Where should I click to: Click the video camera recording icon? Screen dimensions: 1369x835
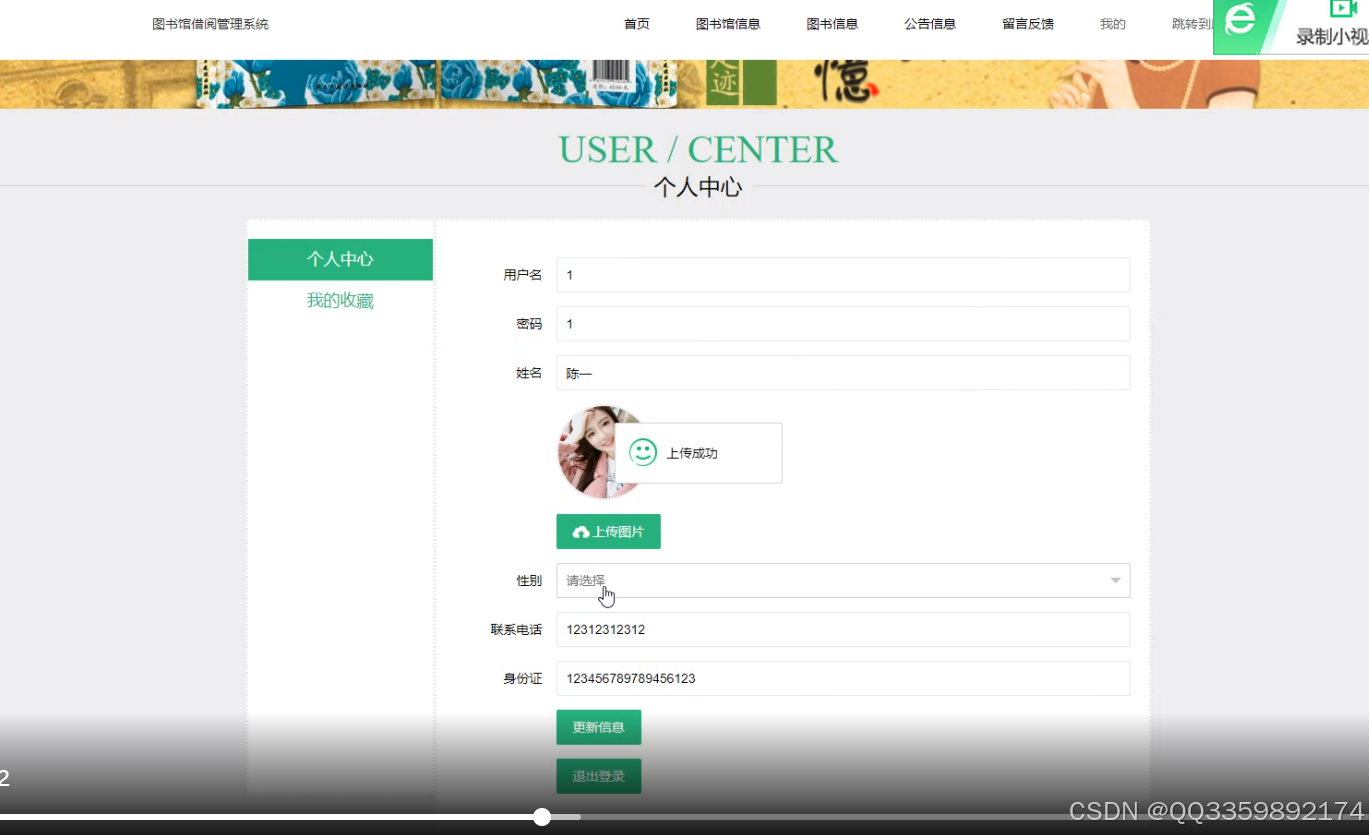point(1343,8)
